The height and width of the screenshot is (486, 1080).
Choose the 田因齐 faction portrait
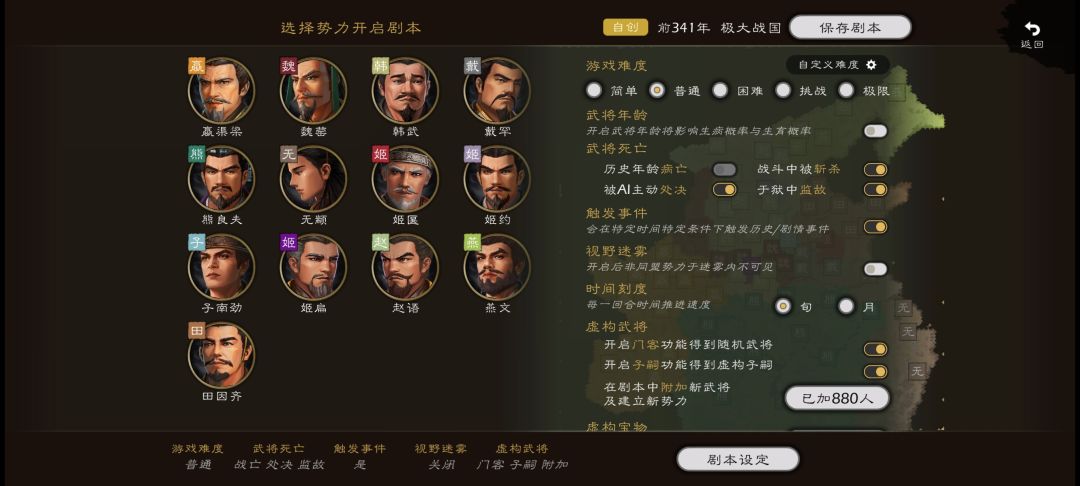tap(221, 355)
